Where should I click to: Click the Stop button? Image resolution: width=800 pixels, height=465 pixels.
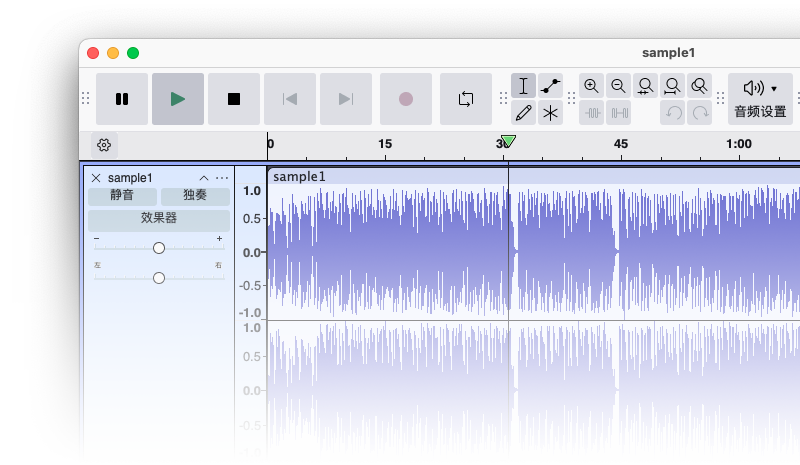[234, 99]
